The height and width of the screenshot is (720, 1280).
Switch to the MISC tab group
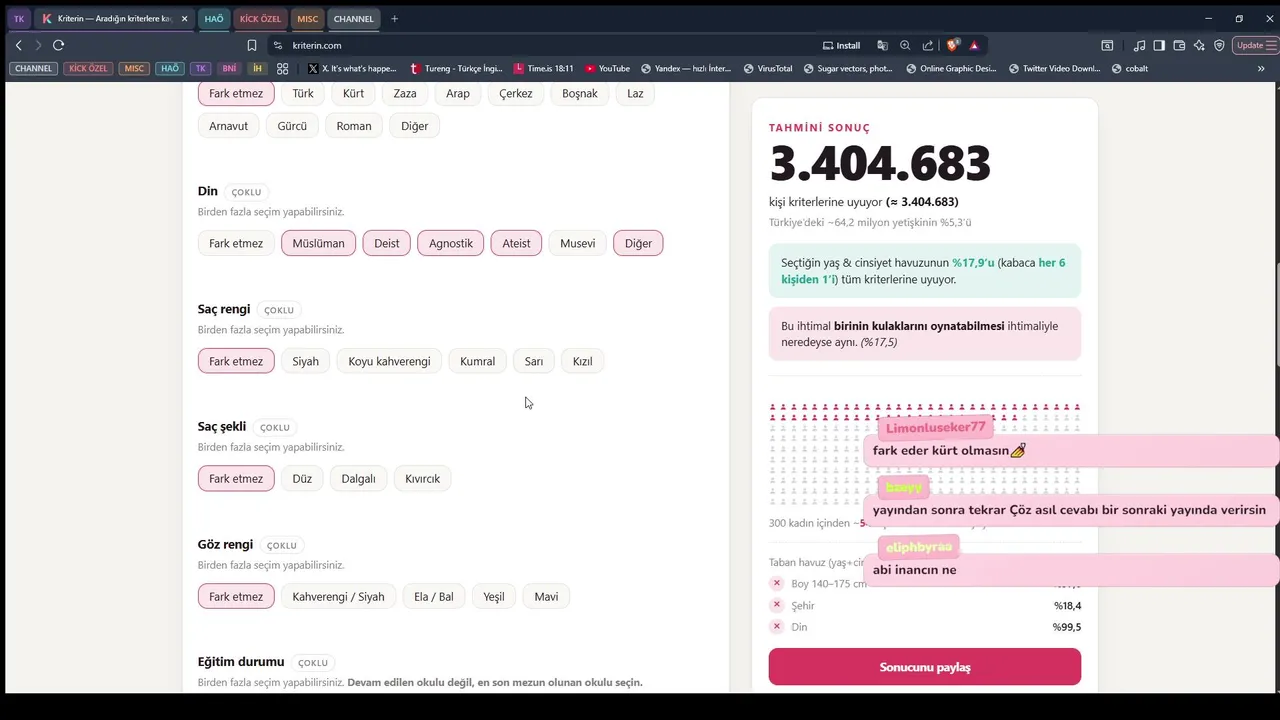[x=308, y=19]
